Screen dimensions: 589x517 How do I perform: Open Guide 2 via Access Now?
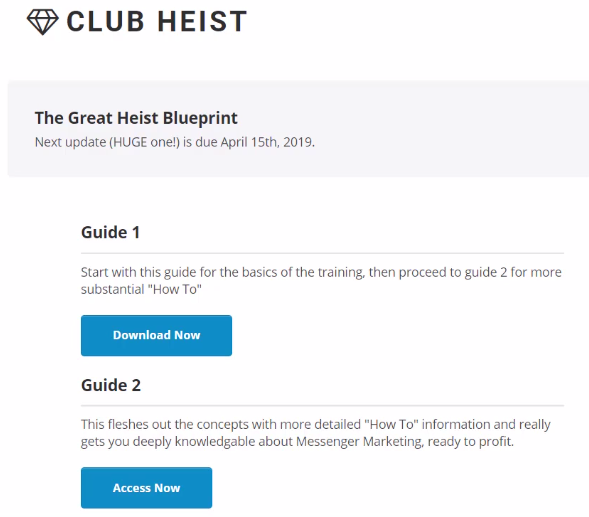point(146,488)
